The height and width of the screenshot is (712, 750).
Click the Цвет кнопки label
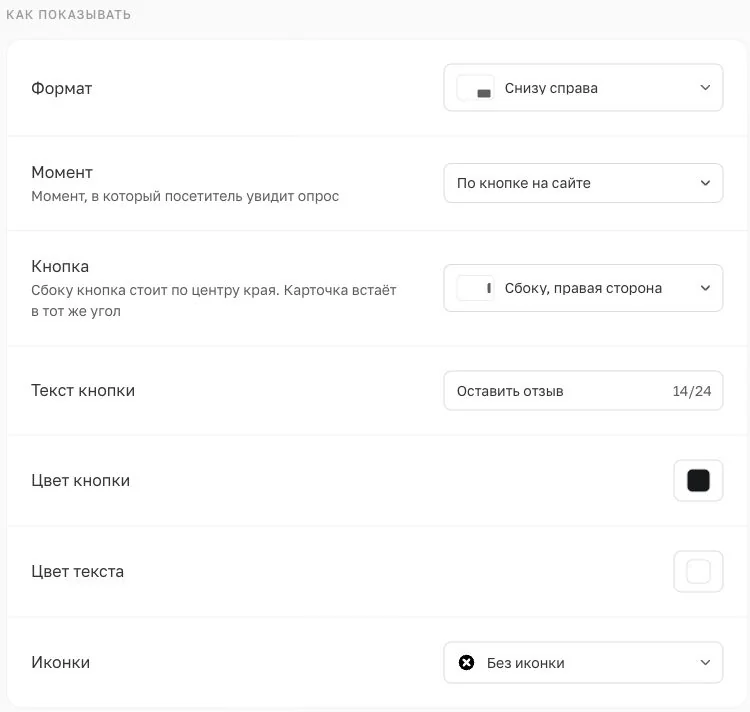pos(80,481)
